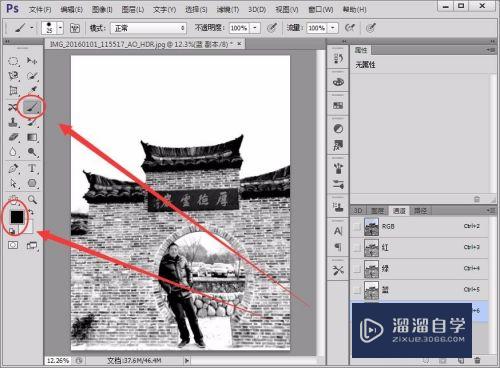Select the Eraser tool
The height and width of the screenshot is (368, 500).
13,137
